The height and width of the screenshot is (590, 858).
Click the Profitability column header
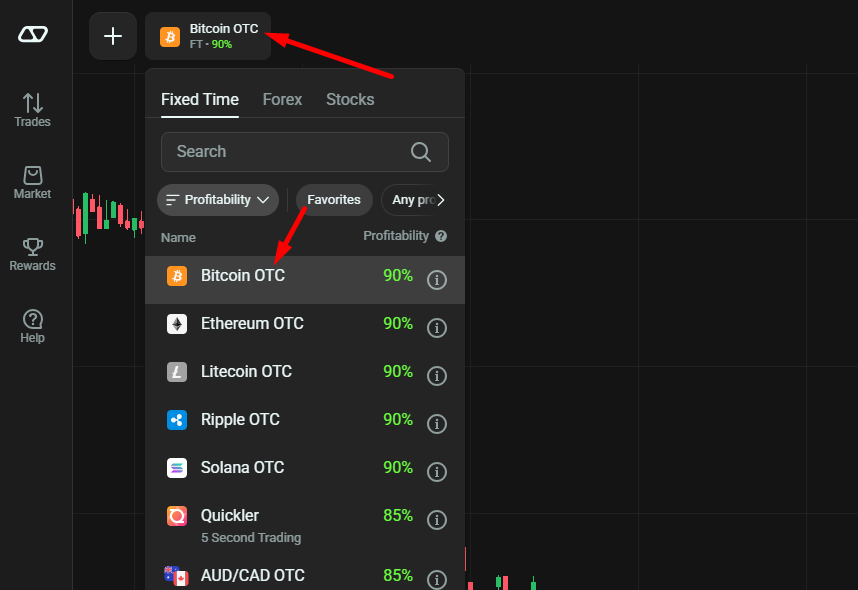pos(396,236)
